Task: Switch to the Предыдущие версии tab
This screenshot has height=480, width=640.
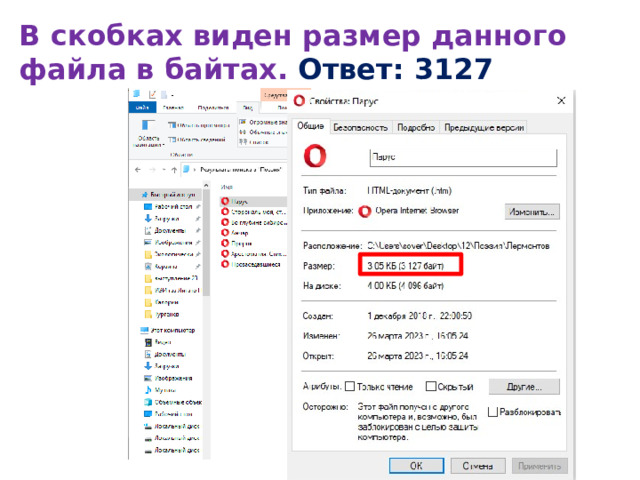Action: tap(484, 127)
